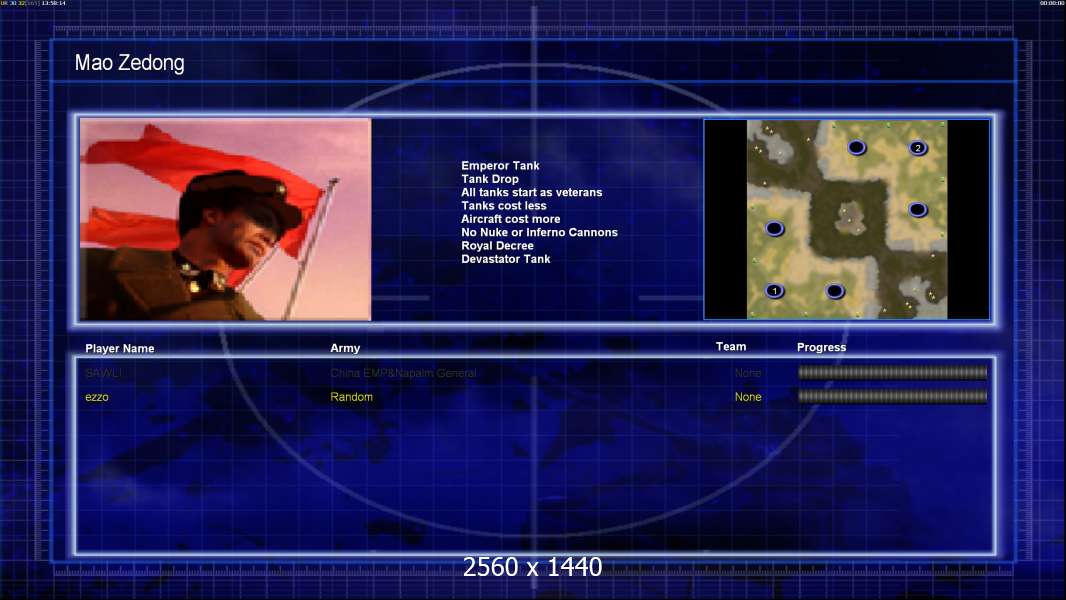Click the first player's loading progress bar
1066x600 pixels.
pyautogui.click(x=893, y=372)
